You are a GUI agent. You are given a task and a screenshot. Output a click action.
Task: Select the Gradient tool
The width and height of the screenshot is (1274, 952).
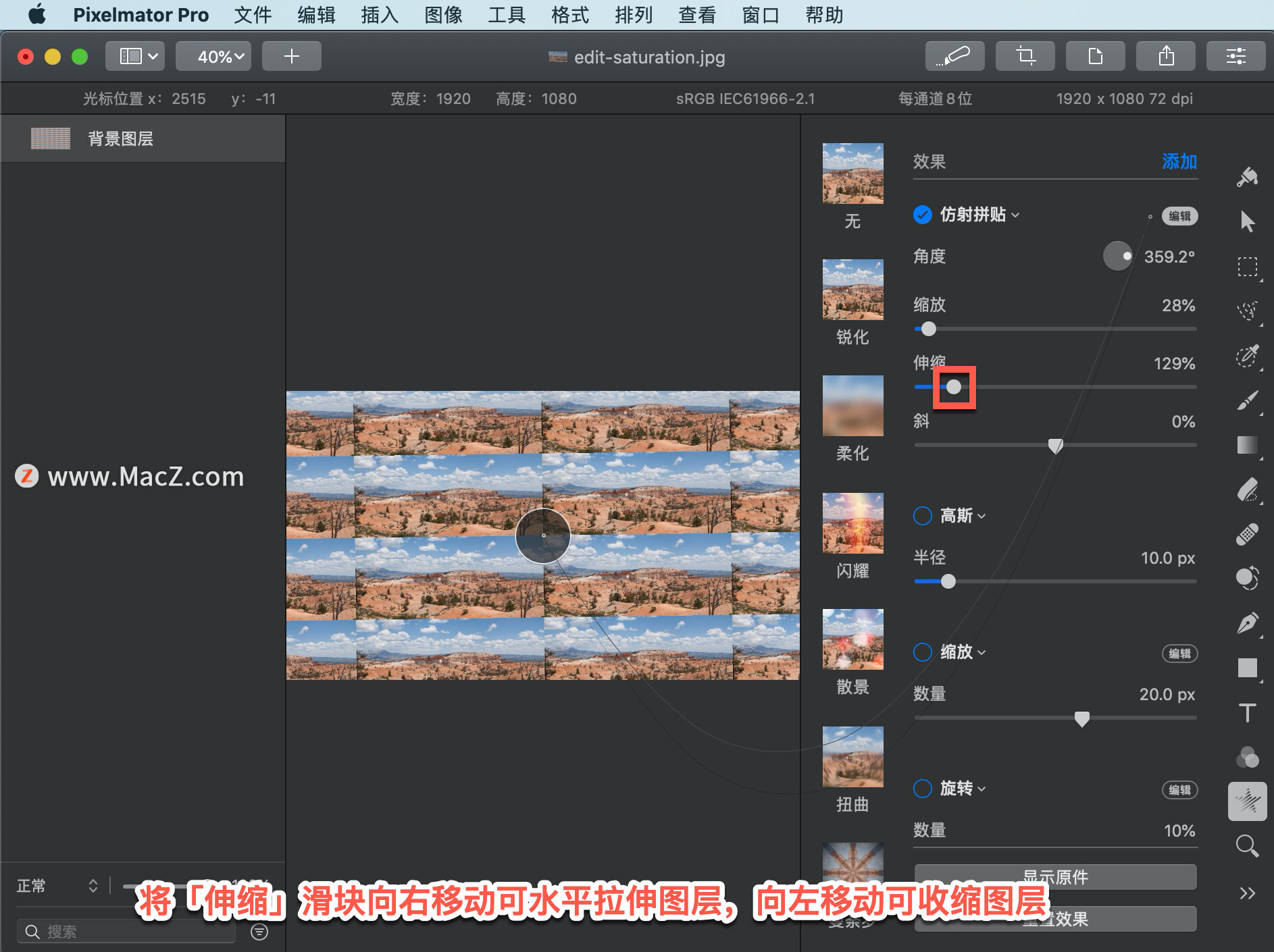pos(1247,445)
